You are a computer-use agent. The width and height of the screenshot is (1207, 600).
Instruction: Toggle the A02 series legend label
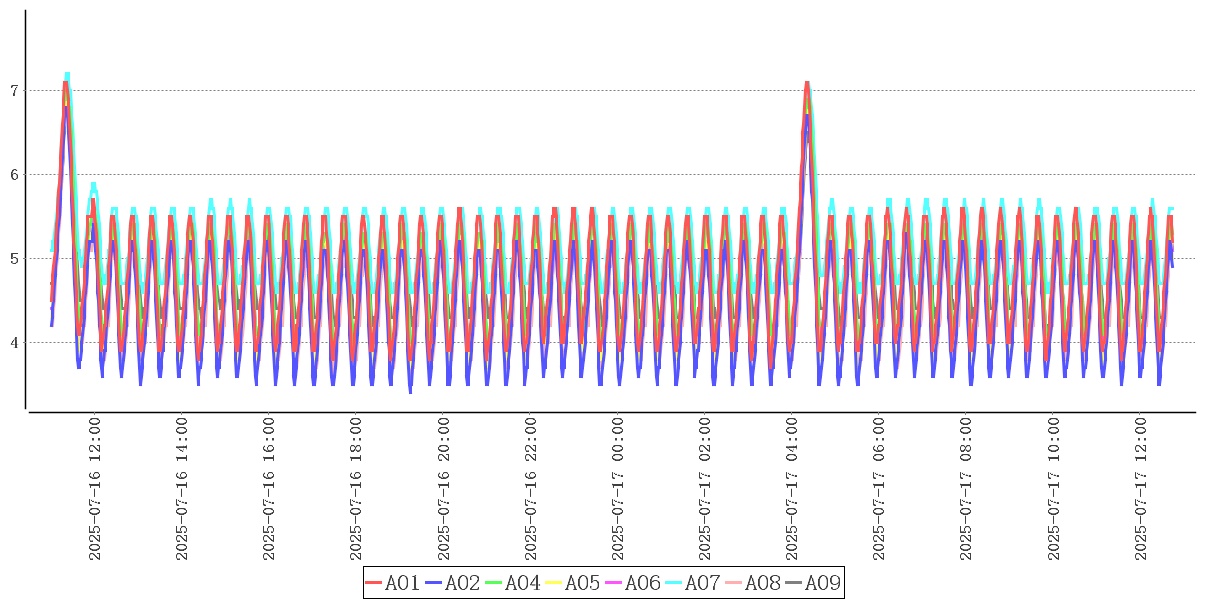462,583
